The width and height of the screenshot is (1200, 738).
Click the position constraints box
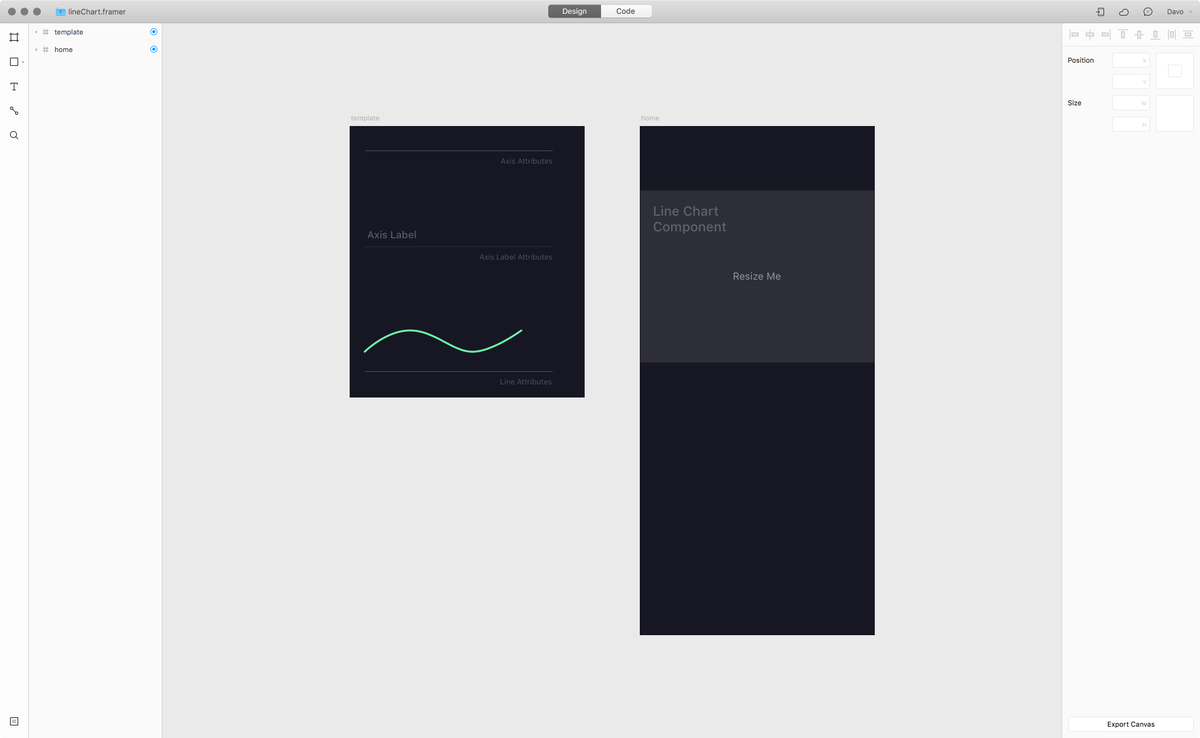coord(1175,71)
